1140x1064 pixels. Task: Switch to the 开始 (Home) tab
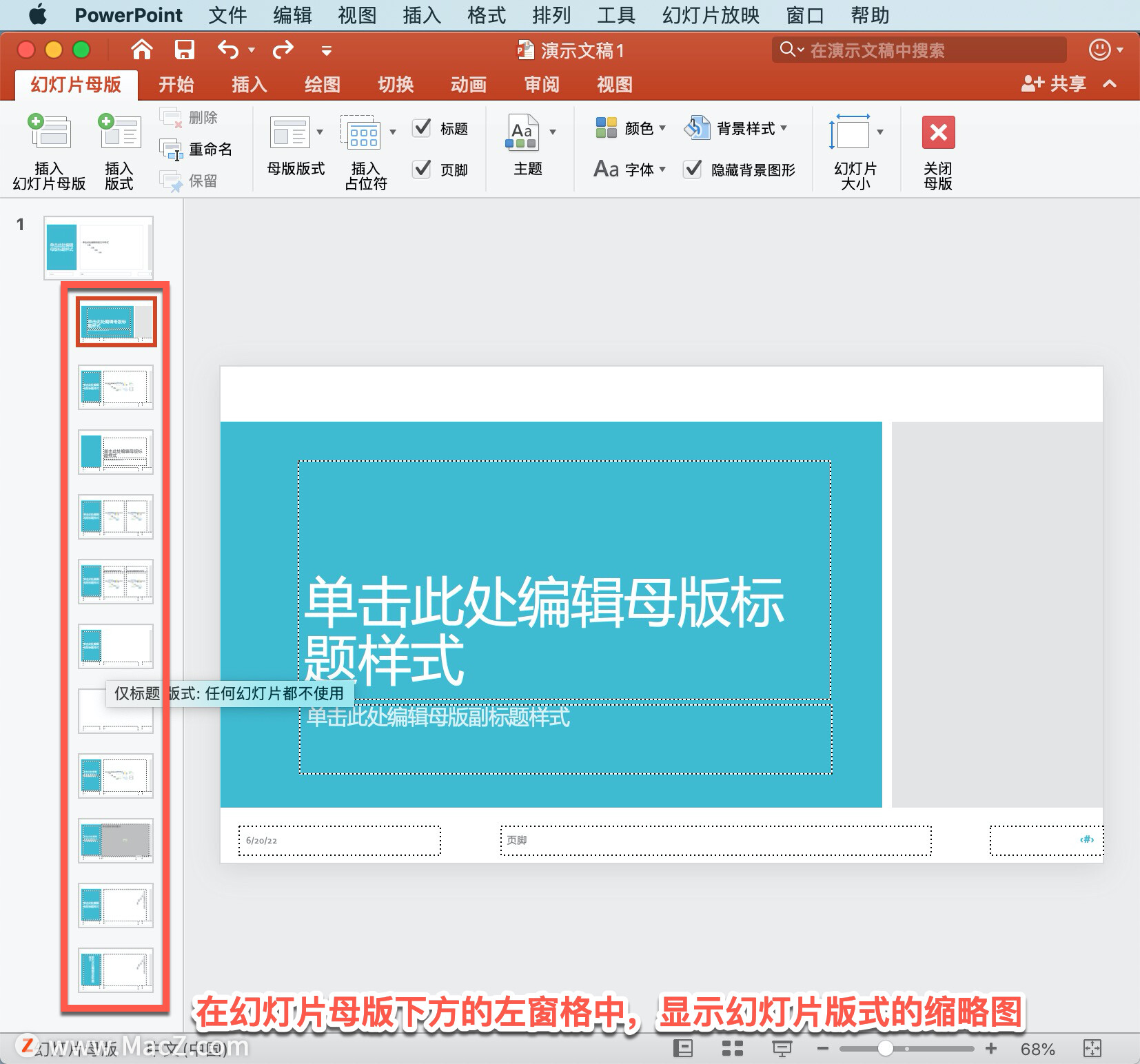click(x=176, y=84)
